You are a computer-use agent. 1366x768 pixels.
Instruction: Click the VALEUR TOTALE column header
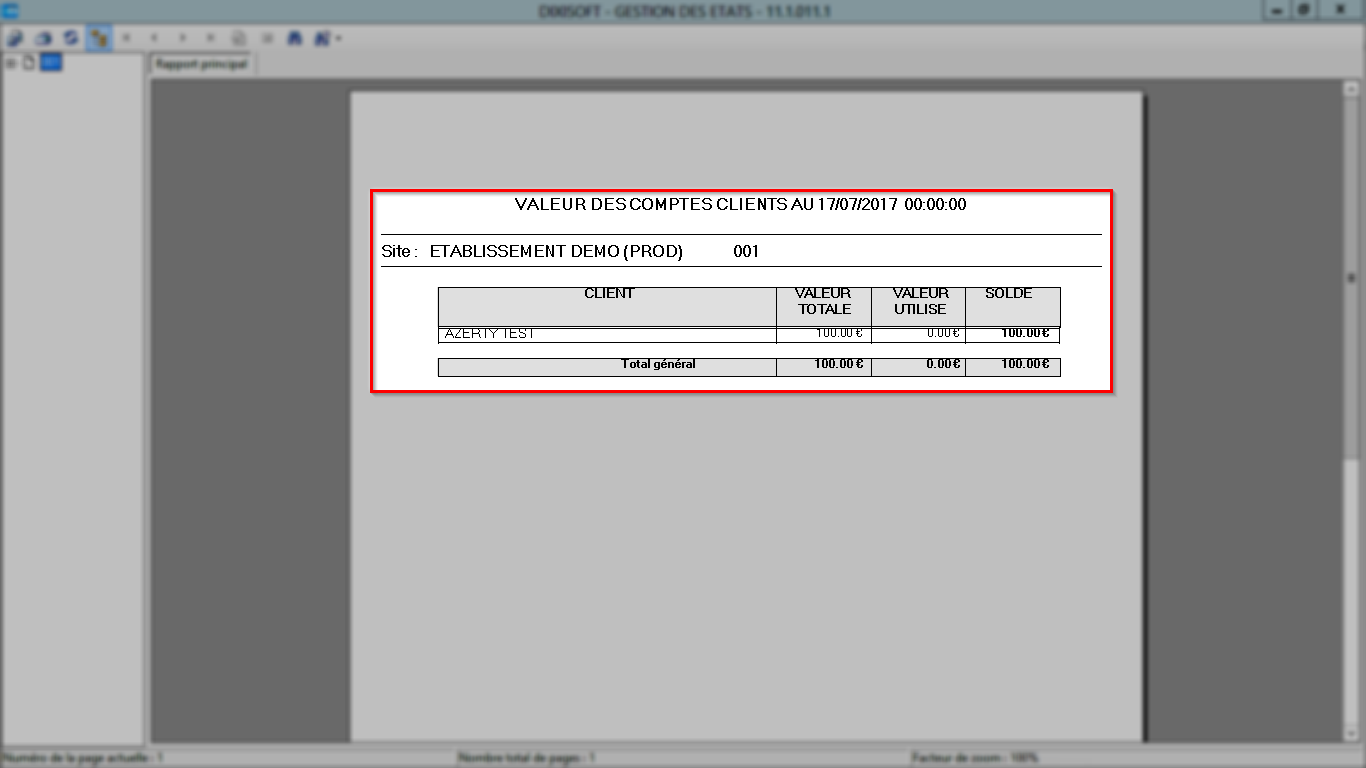[x=824, y=306]
